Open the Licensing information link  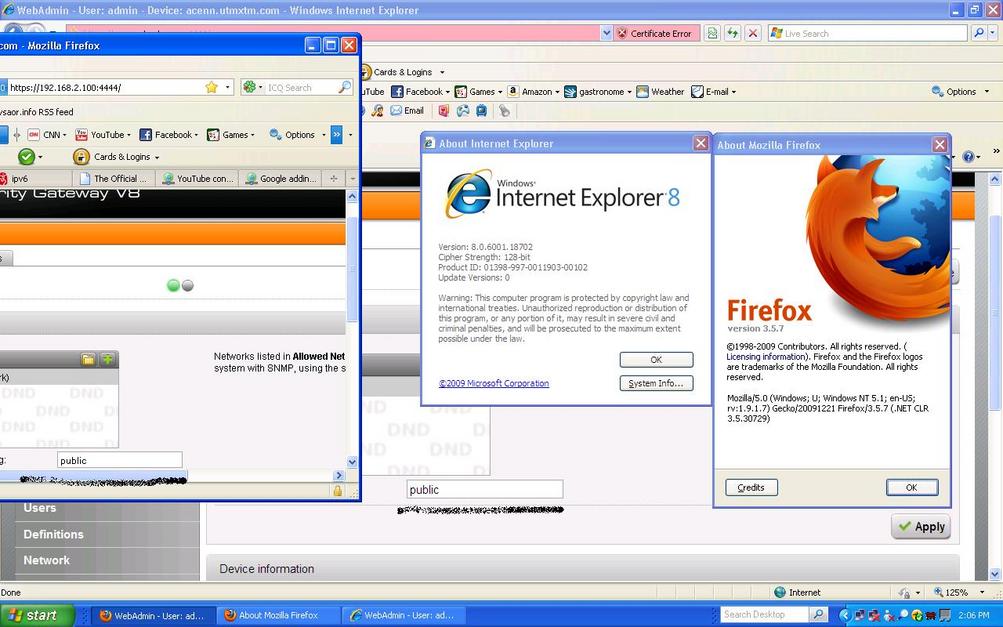tap(766, 357)
